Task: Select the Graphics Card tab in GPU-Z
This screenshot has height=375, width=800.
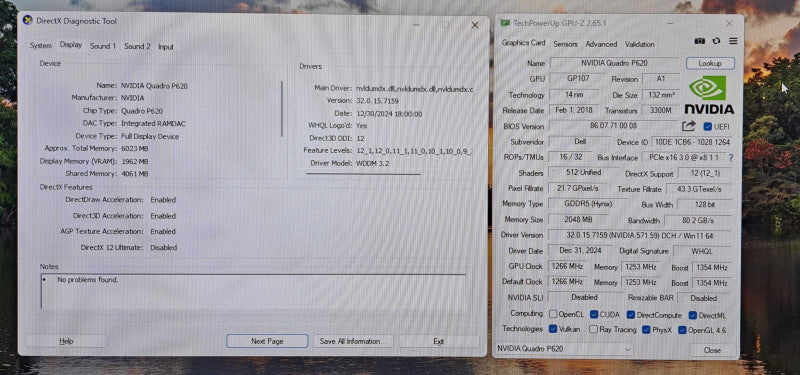Action: [x=523, y=43]
